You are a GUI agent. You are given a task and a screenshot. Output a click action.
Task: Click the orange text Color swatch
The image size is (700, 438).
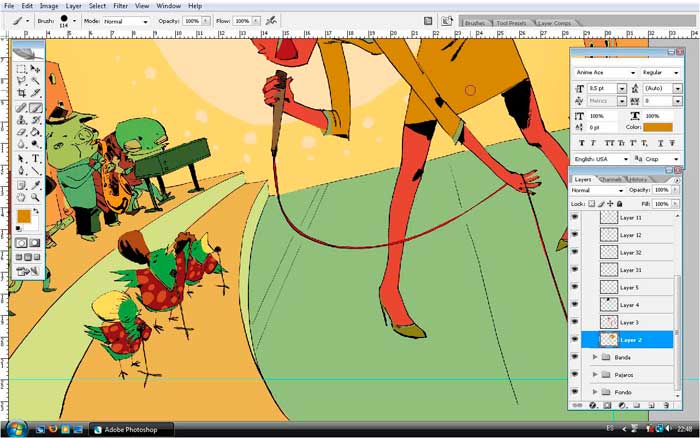[x=658, y=127]
